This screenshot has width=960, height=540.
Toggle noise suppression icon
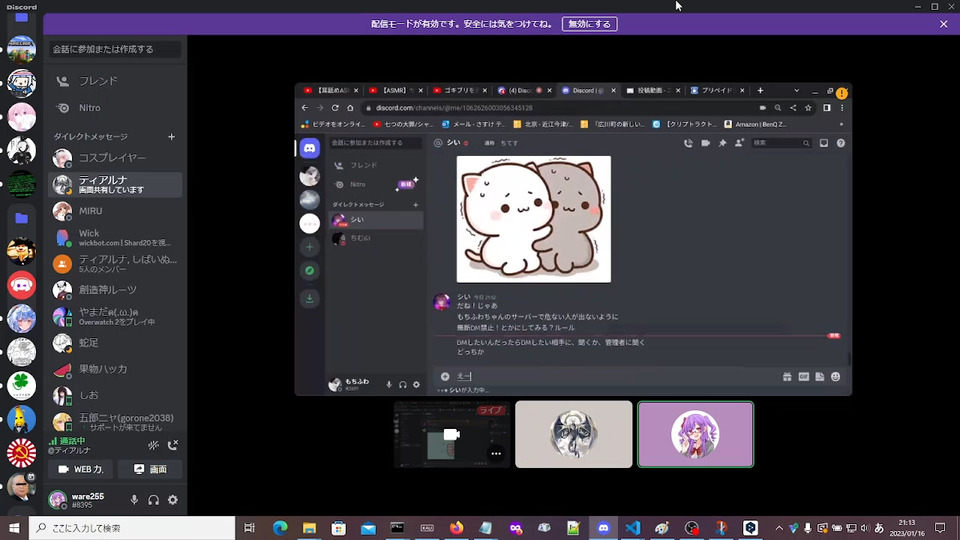tap(153, 445)
